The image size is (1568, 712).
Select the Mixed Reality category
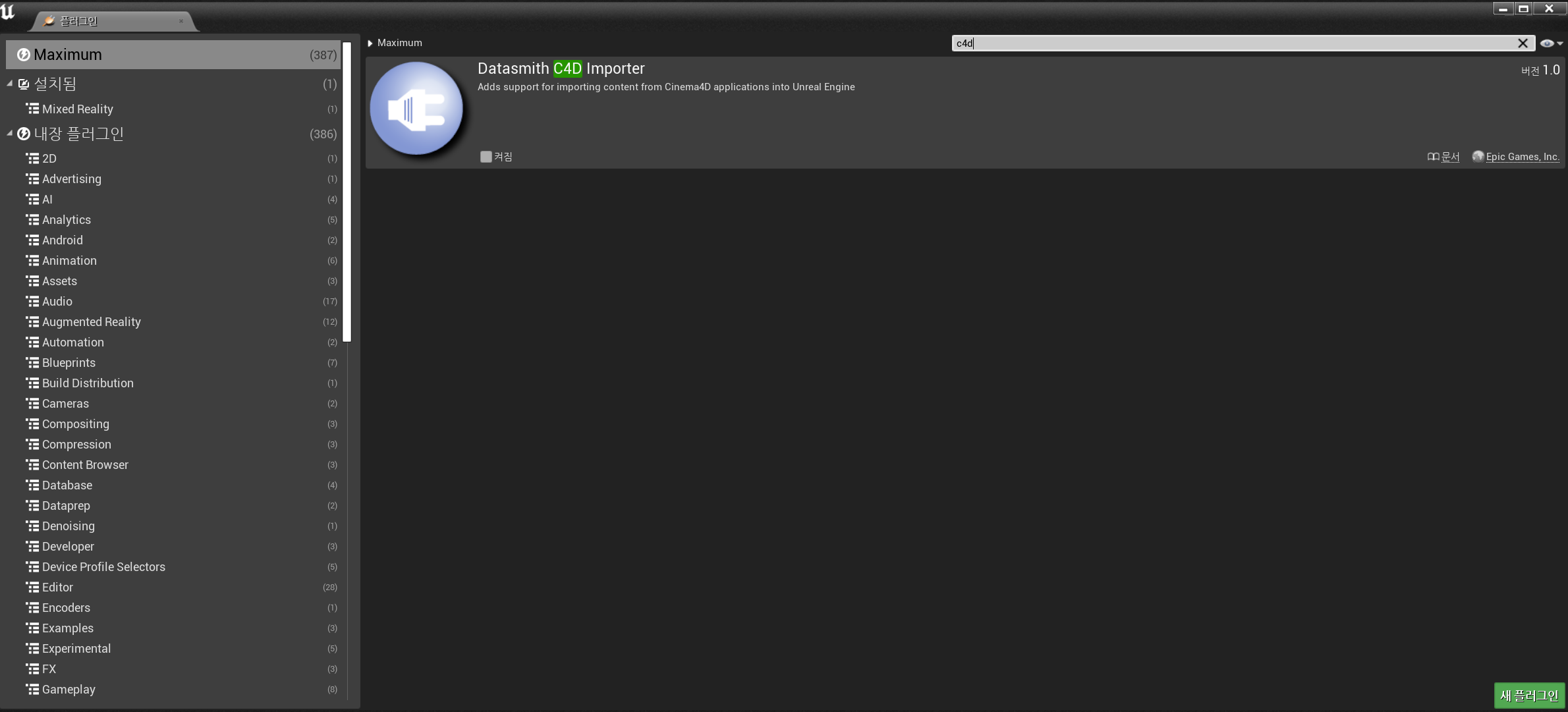[173, 109]
